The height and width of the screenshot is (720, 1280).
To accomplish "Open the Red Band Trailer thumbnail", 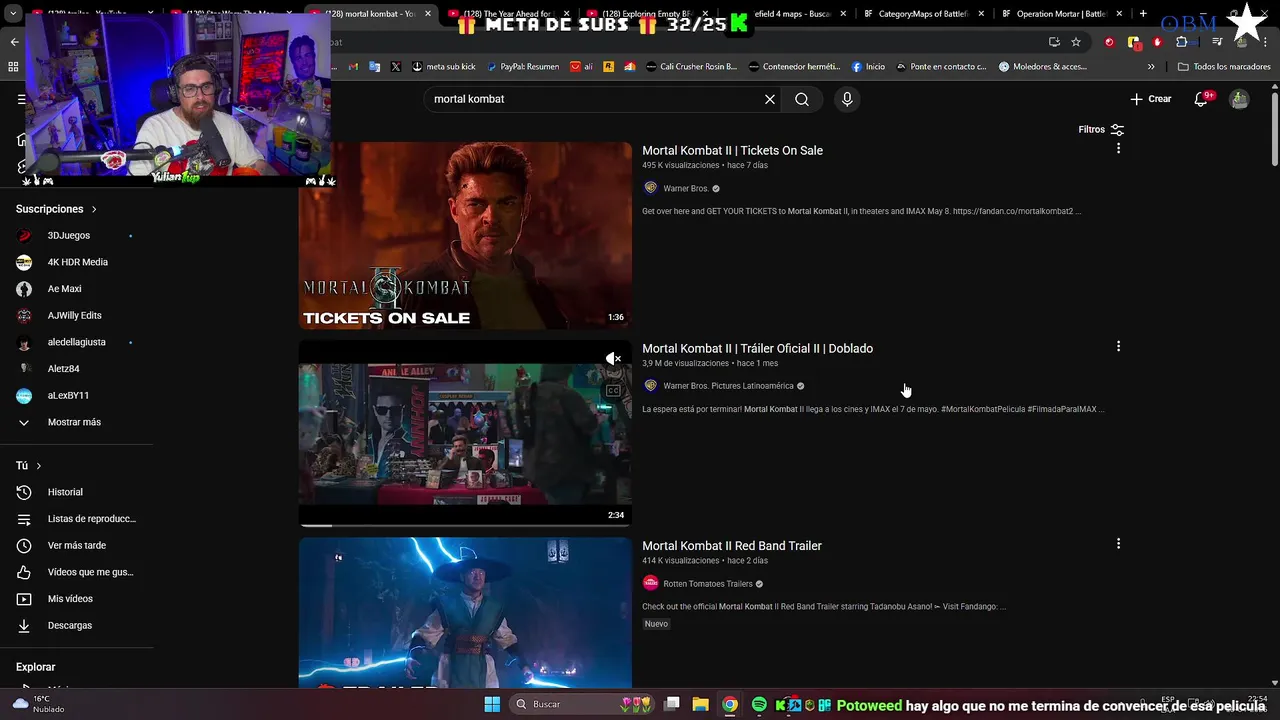I will pos(465,613).
